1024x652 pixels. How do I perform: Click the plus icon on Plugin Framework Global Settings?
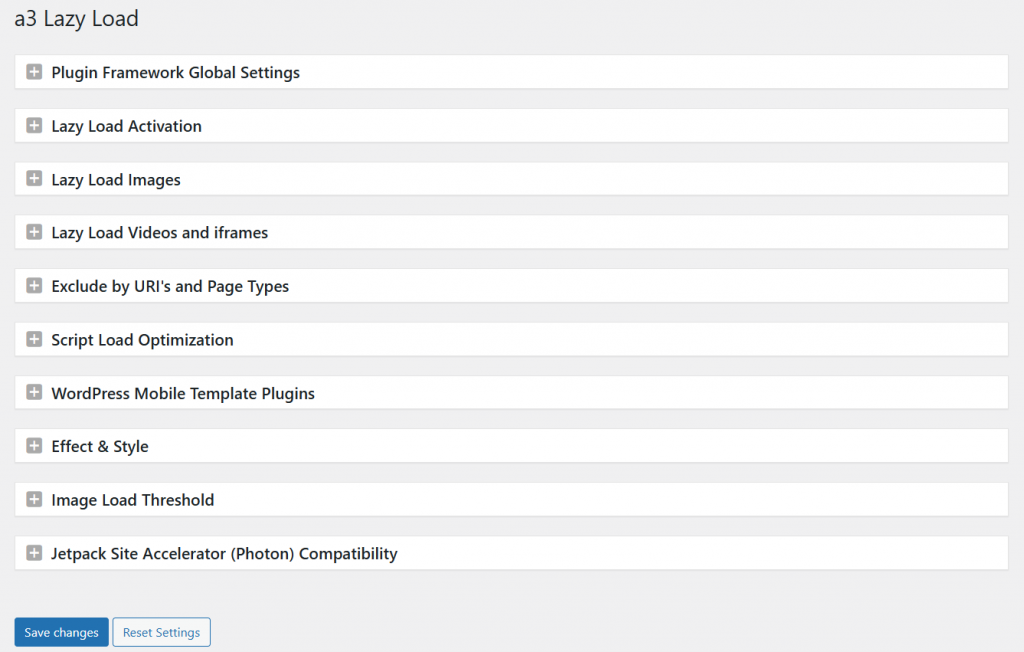(35, 72)
